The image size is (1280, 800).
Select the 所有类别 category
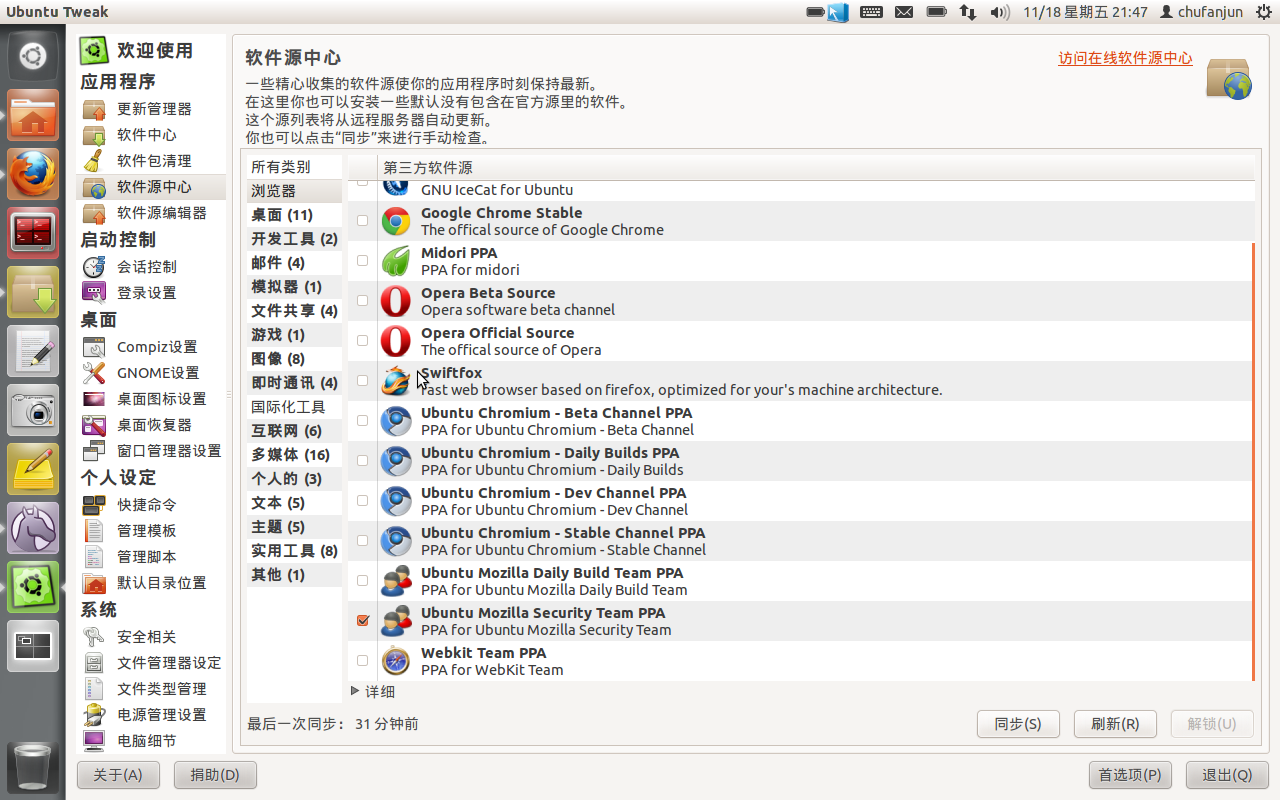point(294,167)
